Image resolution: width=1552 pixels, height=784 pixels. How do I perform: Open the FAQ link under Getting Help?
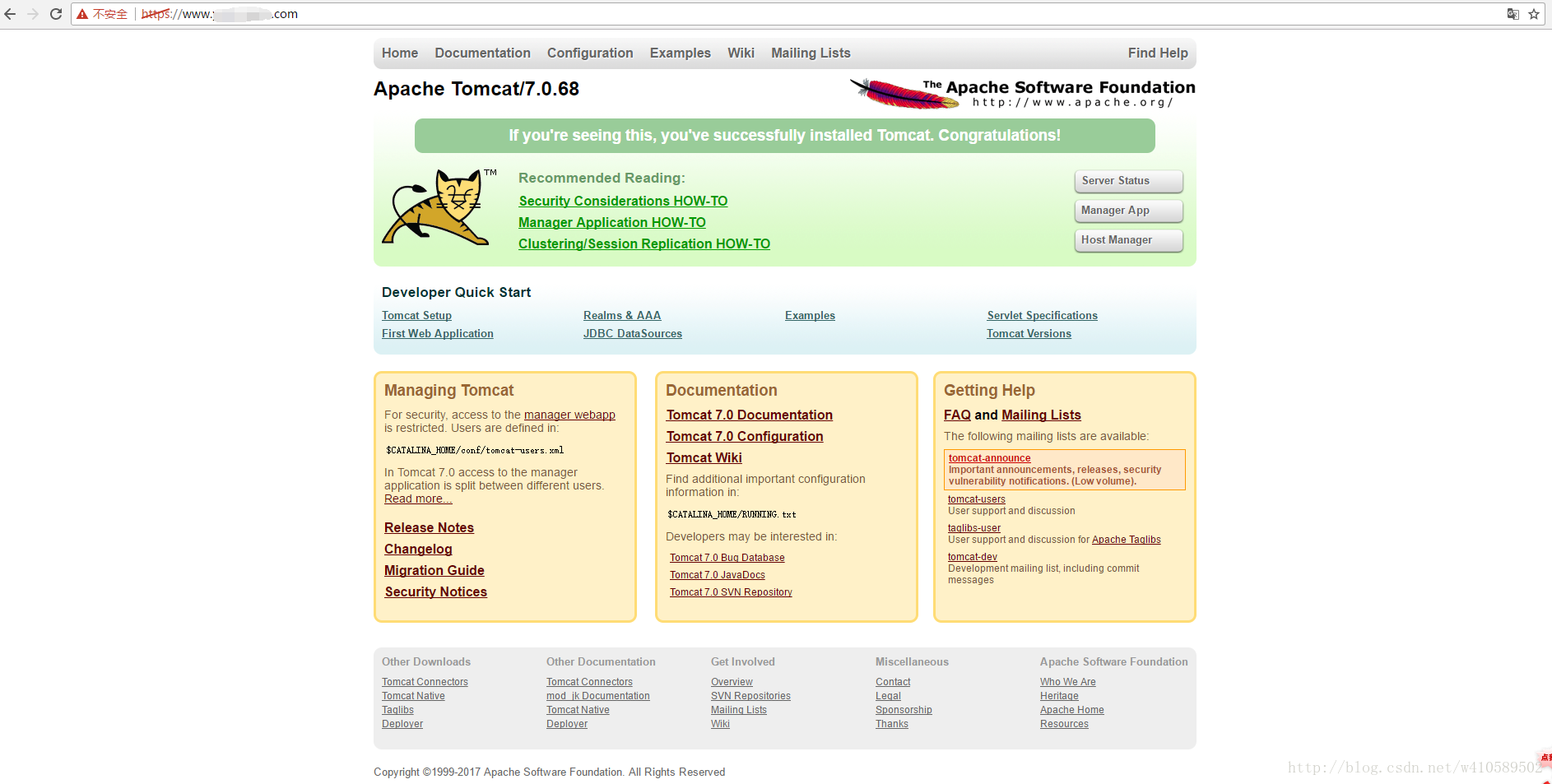(957, 415)
